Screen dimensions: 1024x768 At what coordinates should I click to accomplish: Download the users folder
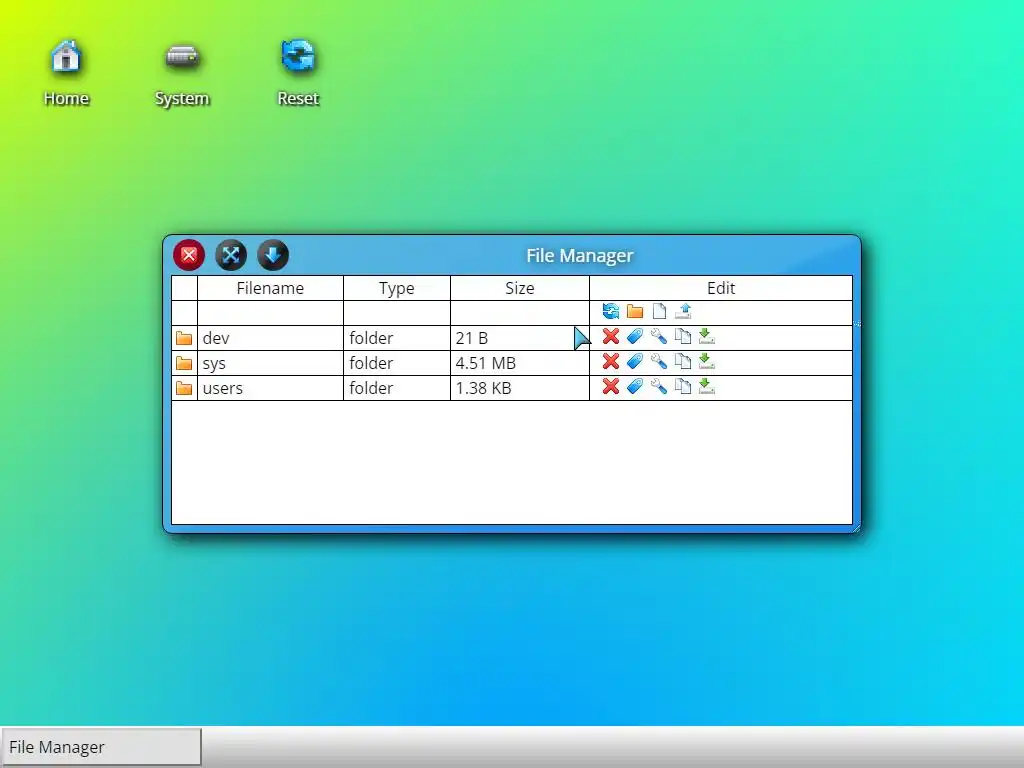point(707,386)
